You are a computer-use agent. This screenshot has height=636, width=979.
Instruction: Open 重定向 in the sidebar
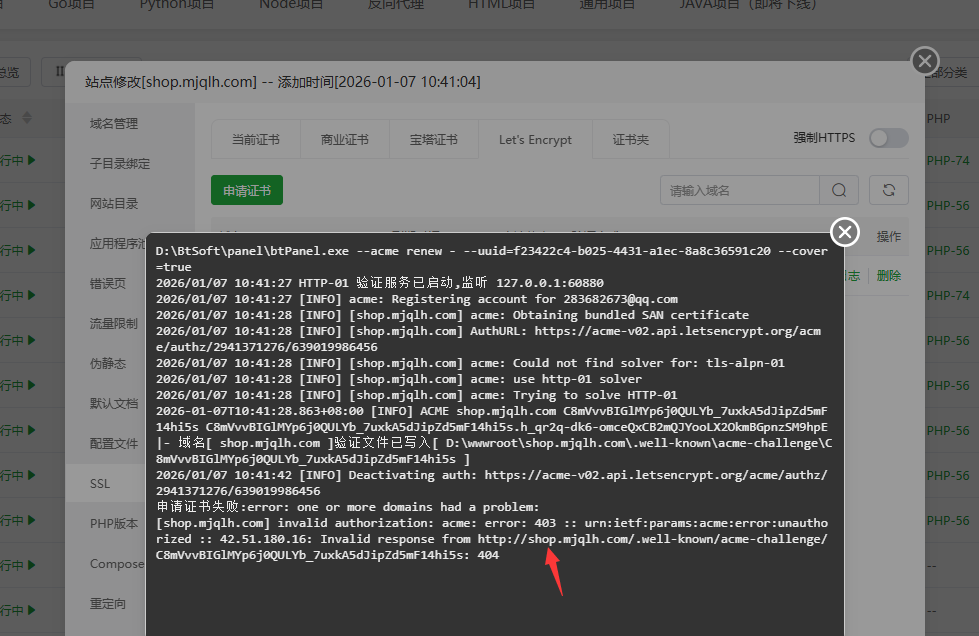107,604
